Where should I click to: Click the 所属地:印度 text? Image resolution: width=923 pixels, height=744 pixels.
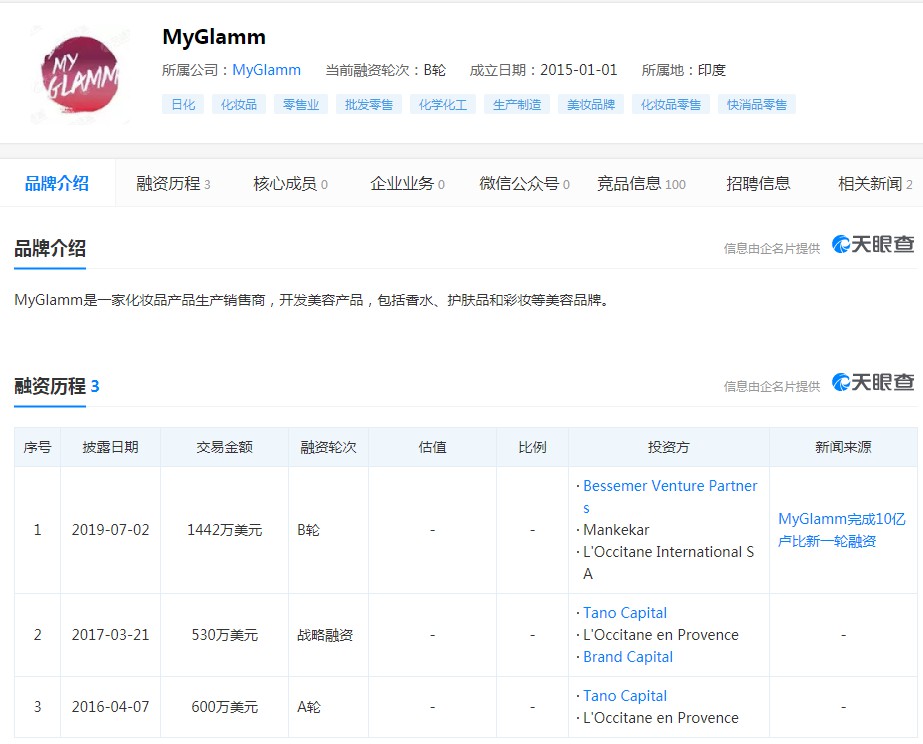coord(683,70)
